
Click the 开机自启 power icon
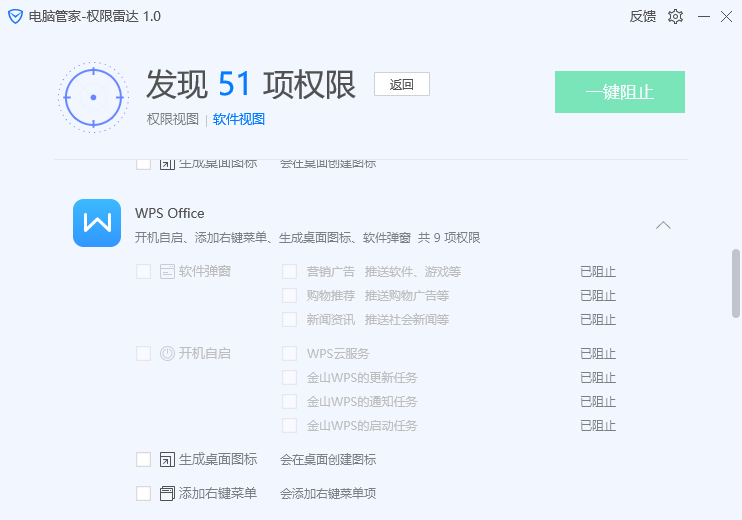167,353
